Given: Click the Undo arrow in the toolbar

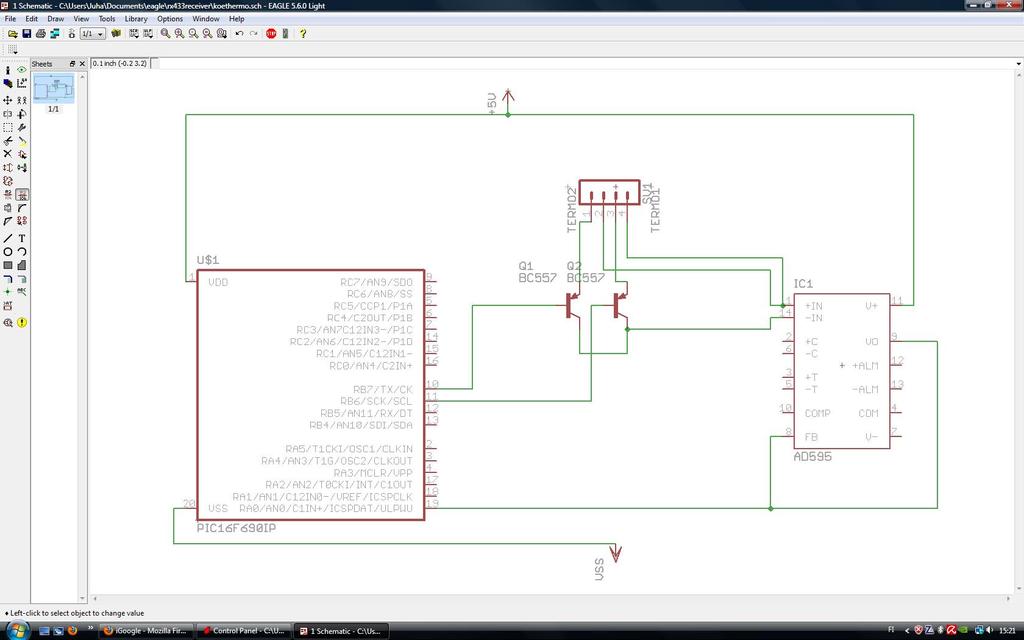Looking at the screenshot, I should 239,33.
